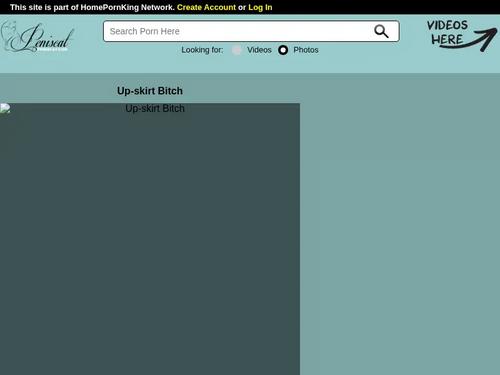Click the HomePornKing Network banner text
The width and height of the screenshot is (500, 375).
coord(92,7)
